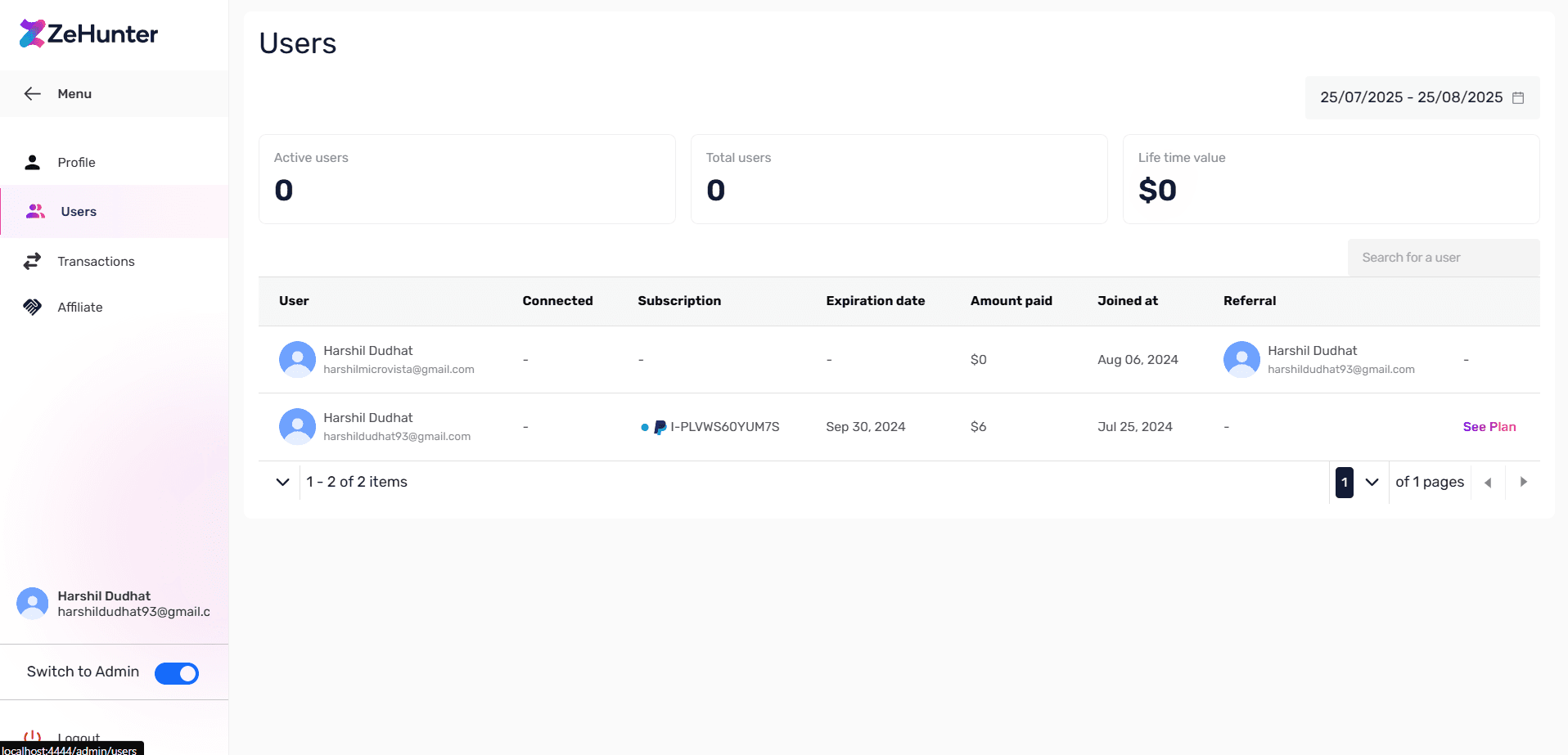Open Affiliate via its tag icon

tap(32, 307)
